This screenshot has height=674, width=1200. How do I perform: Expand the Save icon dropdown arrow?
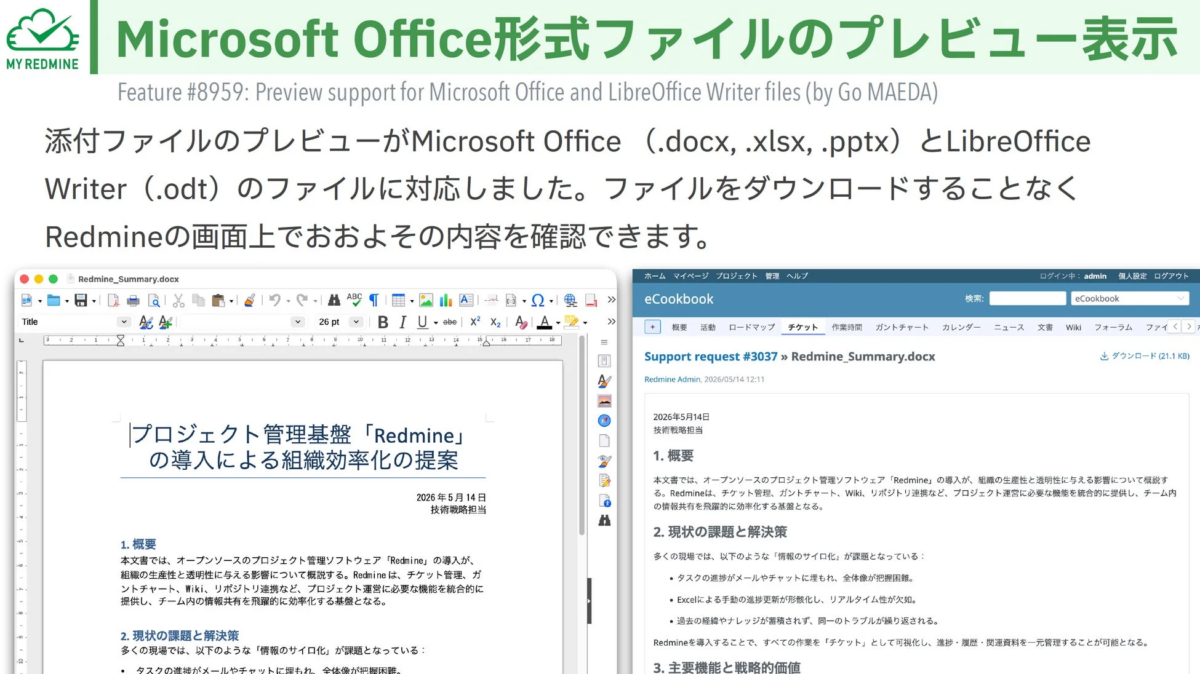click(93, 300)
